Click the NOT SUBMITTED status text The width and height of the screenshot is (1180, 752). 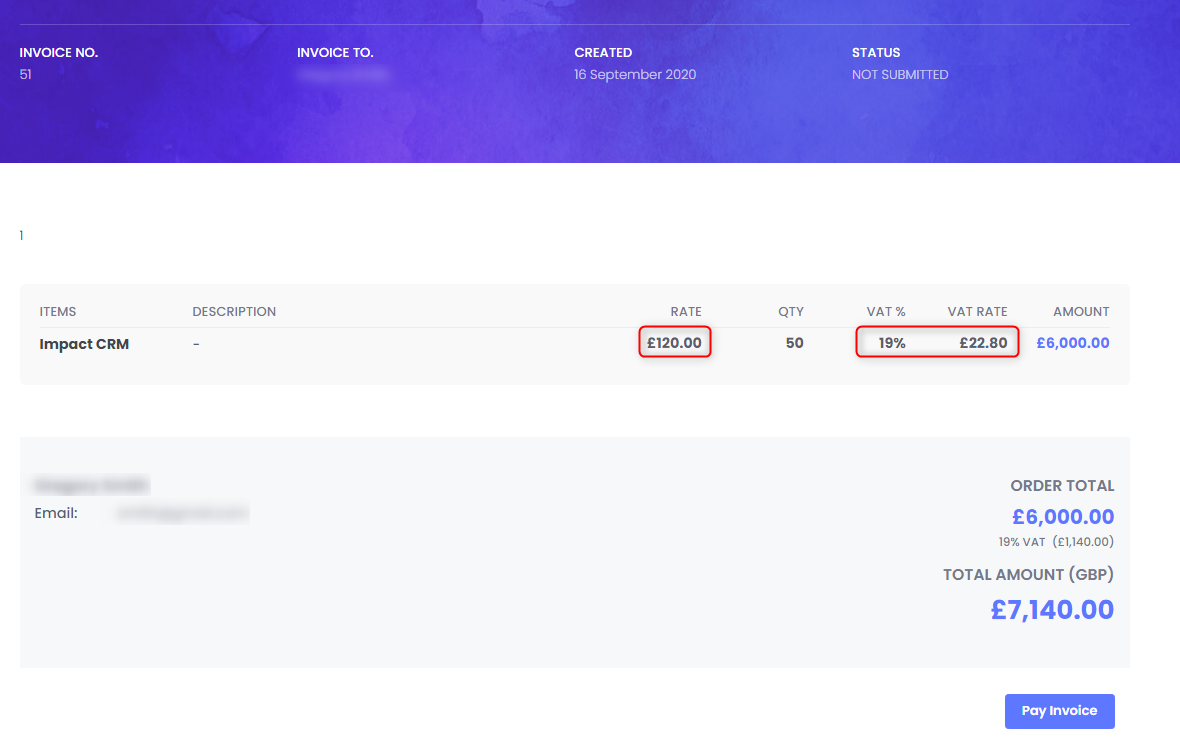pyautogui.click(x=899, y=74)
